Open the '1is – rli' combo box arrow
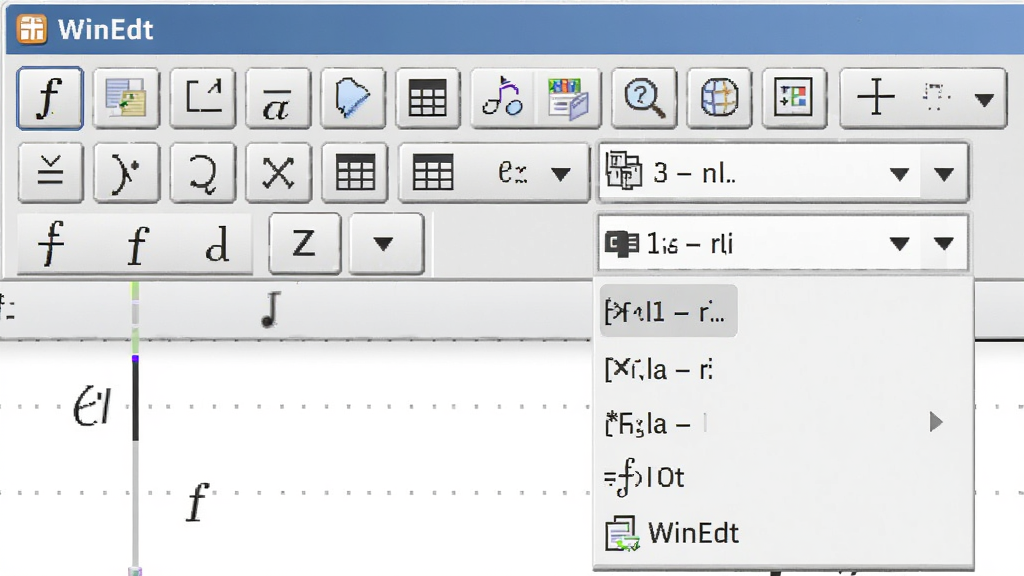Screen dimensions: 1024x576 click(899, 244)
